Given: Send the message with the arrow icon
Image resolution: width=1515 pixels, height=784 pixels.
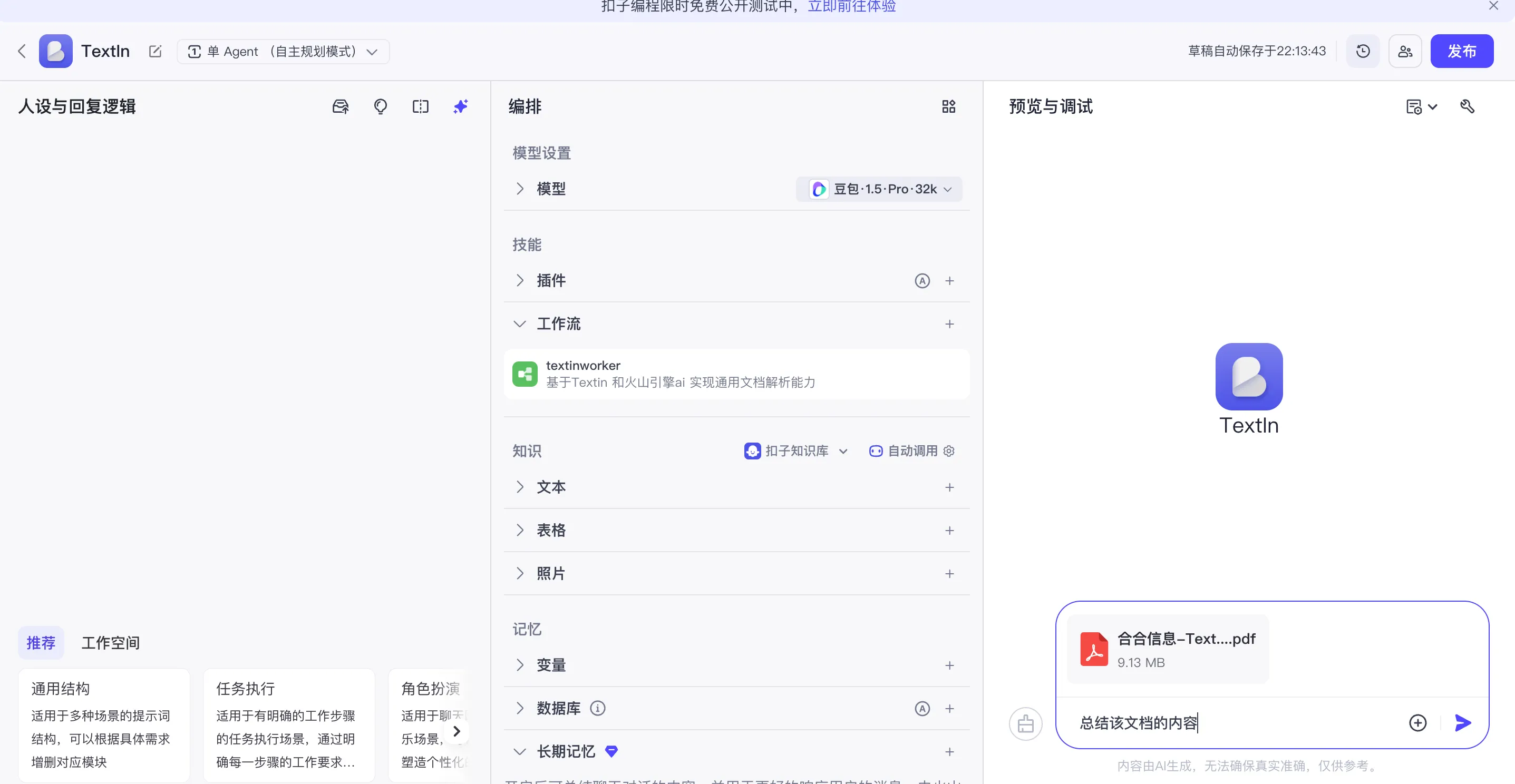Looking at the screenshot, I should tap(1463, 723).
